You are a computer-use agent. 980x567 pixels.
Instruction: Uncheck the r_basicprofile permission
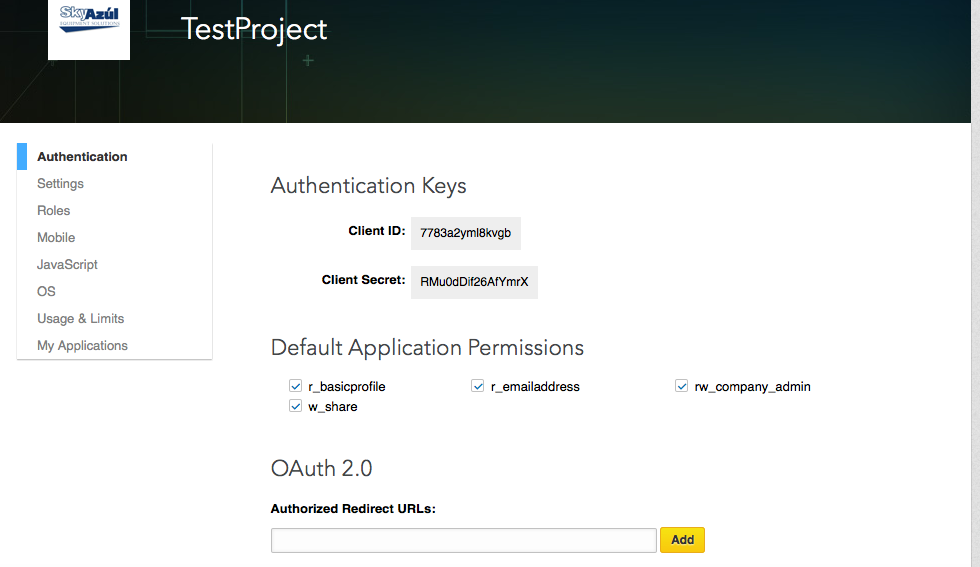click(x=296, y=386)
